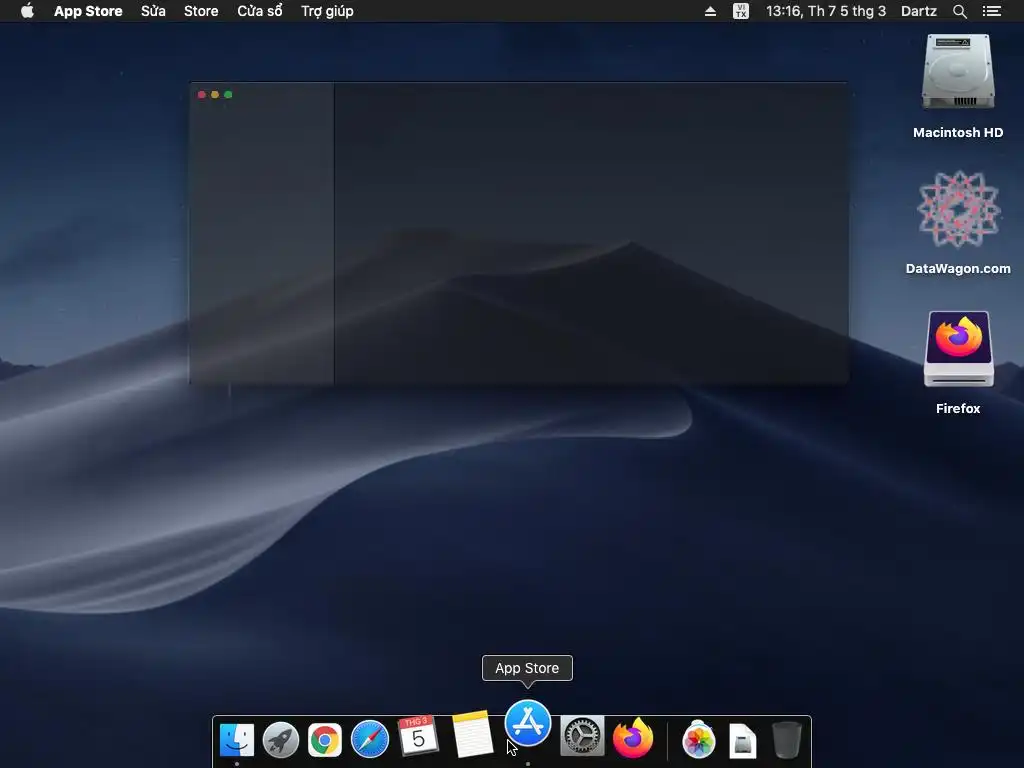This screenshot has height=768, width=1024.
Task: Open the Cửa sổ menu
Action: (x=260, y=11)
